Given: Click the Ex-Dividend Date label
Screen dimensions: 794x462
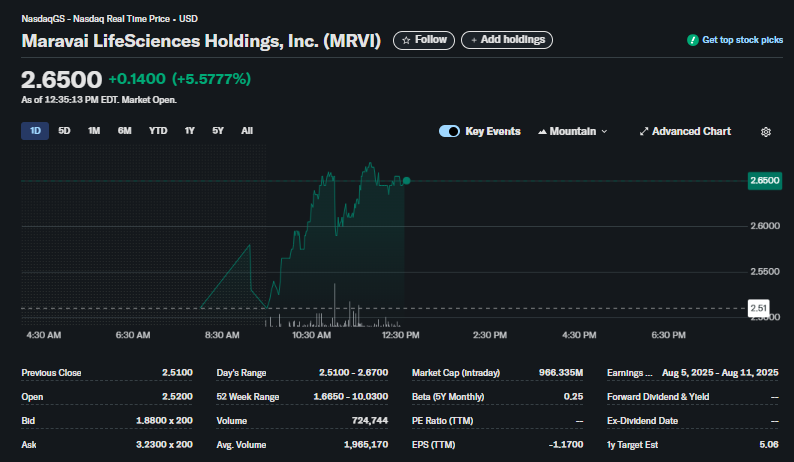Looking at the screenshot, I should 642,420.
